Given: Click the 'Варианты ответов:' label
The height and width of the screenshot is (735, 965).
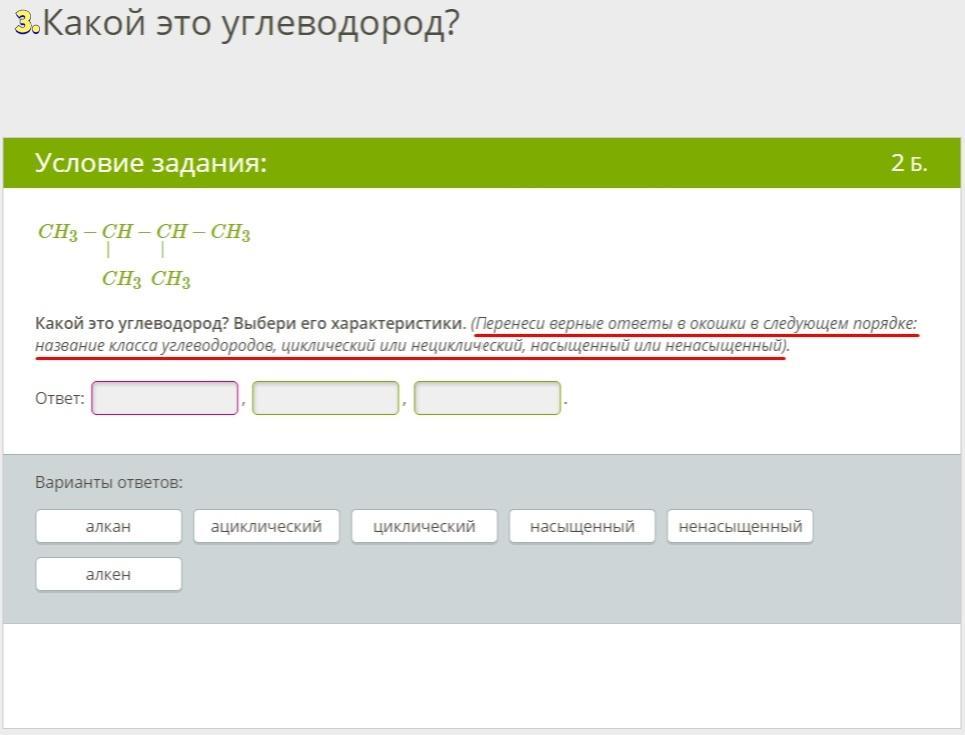Looking at the screenshot, I should point(109,482).
